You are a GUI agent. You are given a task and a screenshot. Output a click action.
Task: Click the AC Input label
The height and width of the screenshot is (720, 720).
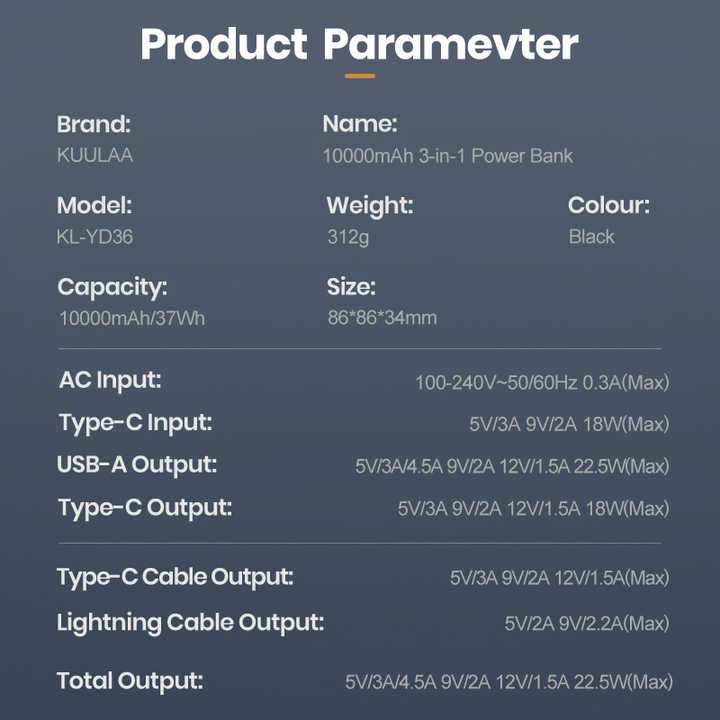point(110,381)
